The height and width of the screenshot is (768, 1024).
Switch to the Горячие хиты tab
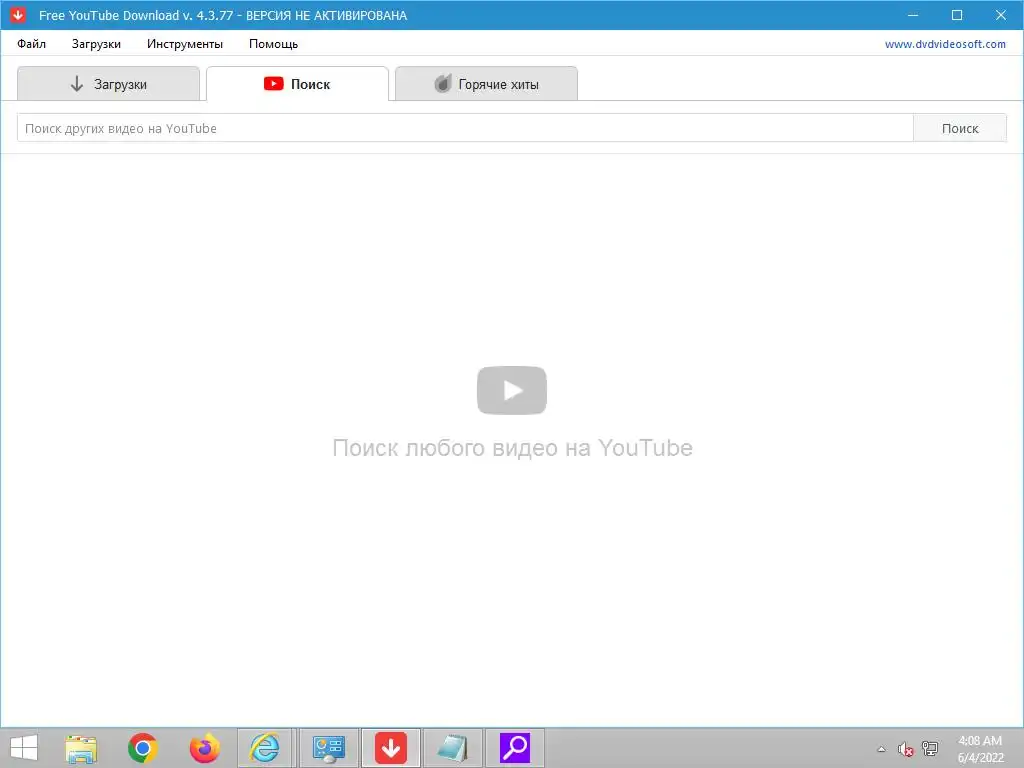pos(487,84)
